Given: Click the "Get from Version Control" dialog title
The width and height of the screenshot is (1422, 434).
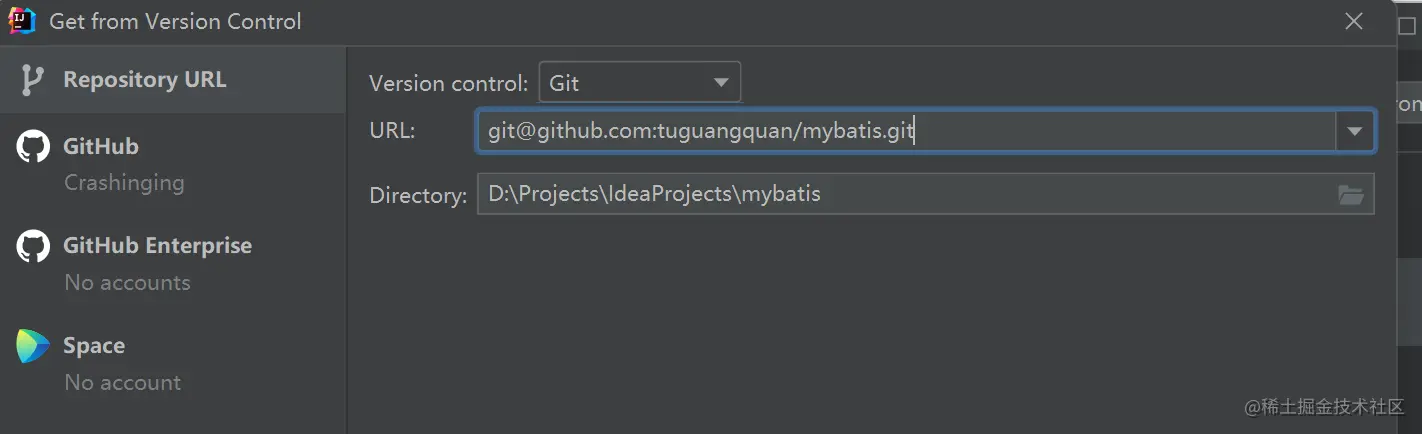Looking at the screenshot, I should tap(175, 21).
